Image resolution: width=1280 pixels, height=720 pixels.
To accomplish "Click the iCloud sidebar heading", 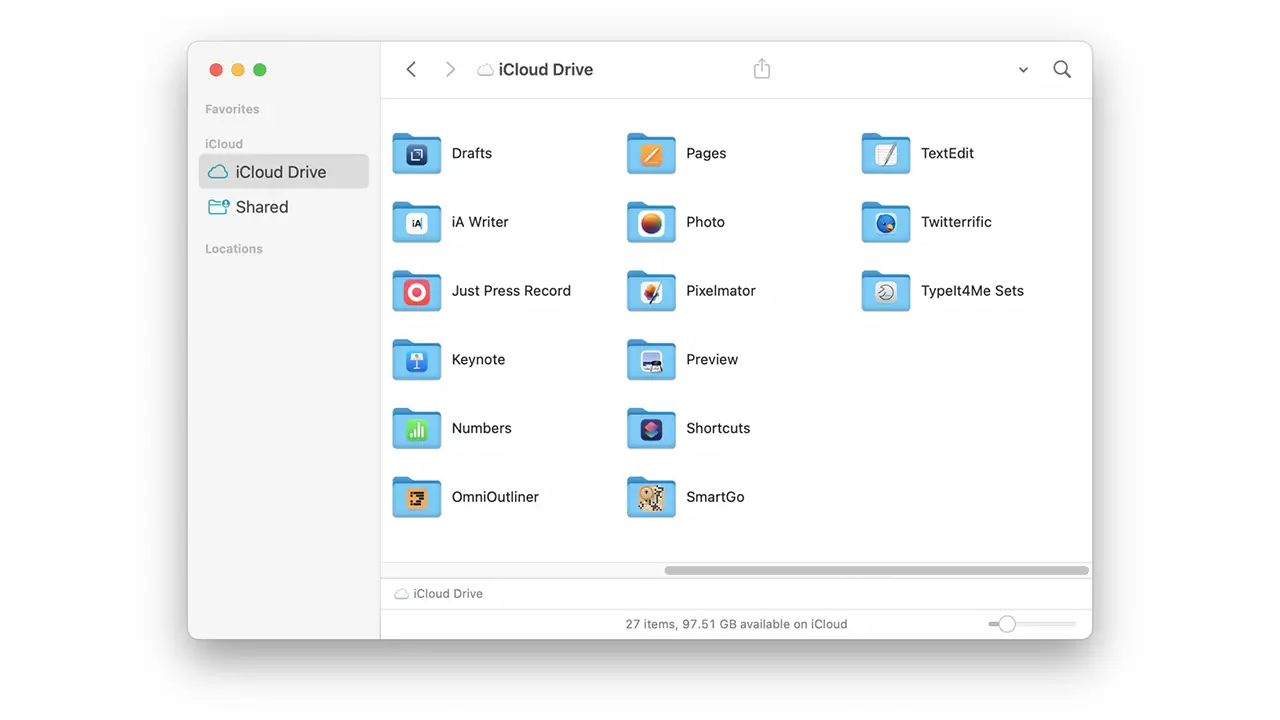I will (x=224, y=144).
